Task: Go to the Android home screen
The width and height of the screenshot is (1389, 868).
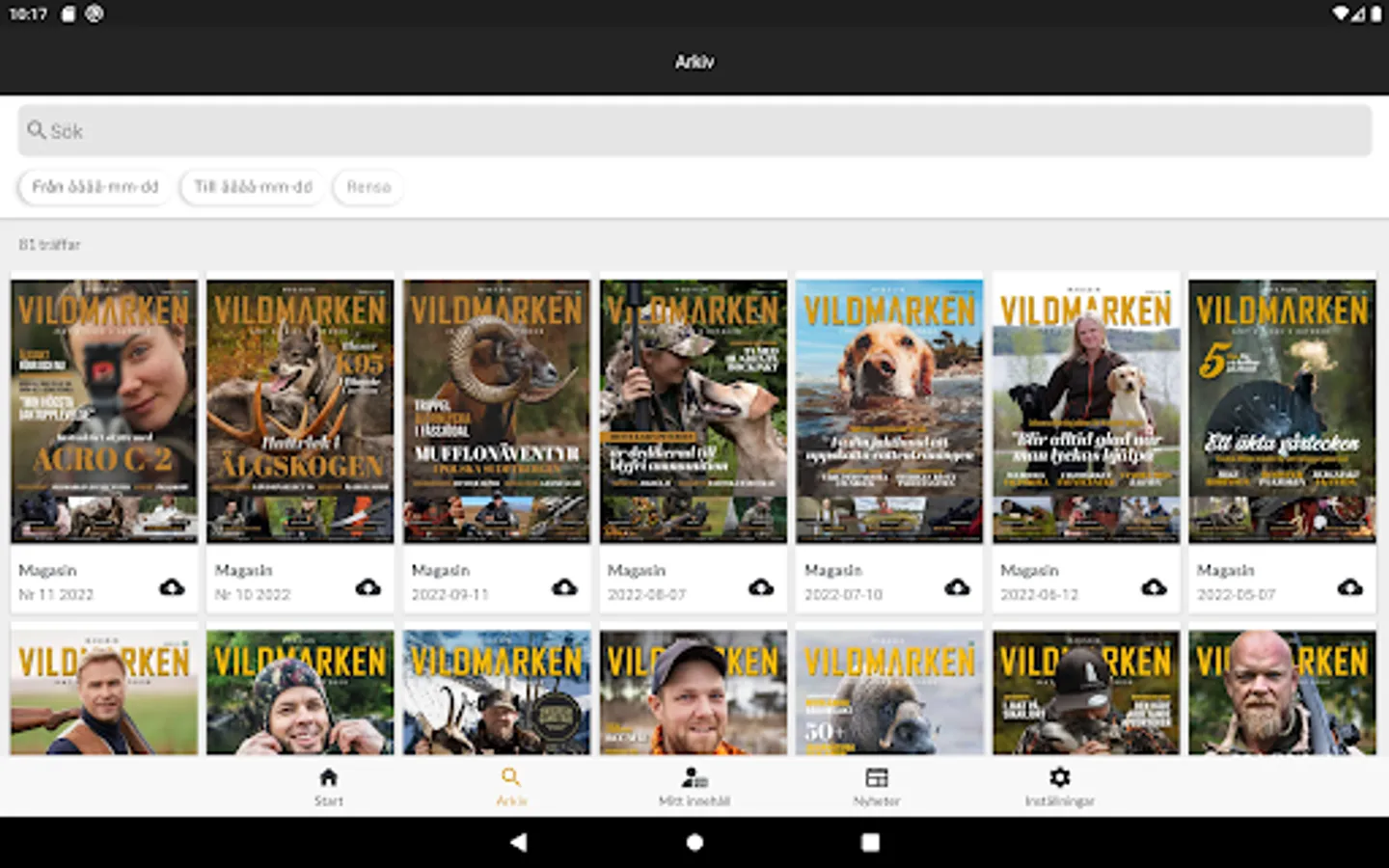Action: (694, 842)
